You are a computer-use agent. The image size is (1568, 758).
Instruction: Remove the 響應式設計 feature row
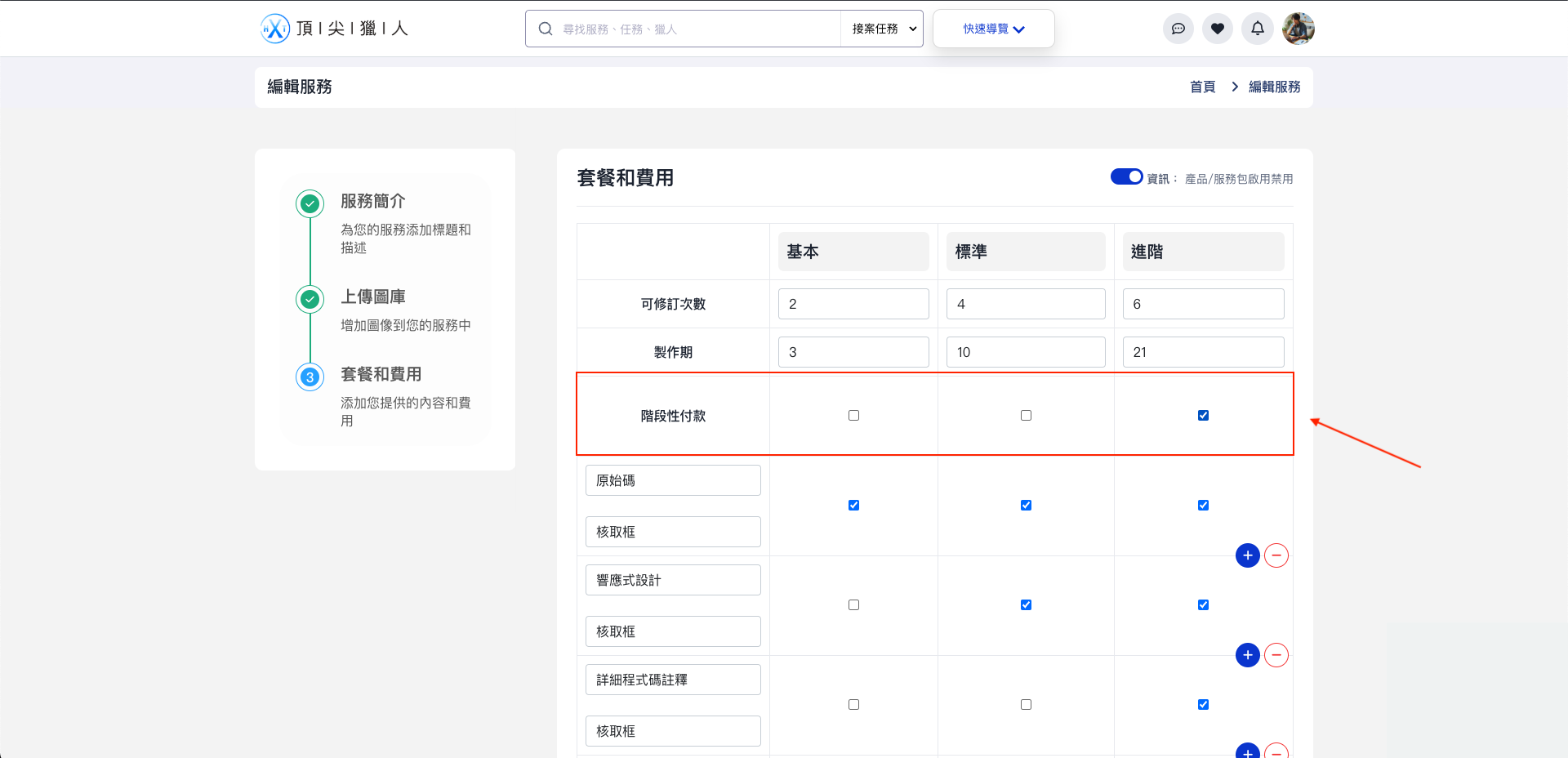[x=1276, y=655]
